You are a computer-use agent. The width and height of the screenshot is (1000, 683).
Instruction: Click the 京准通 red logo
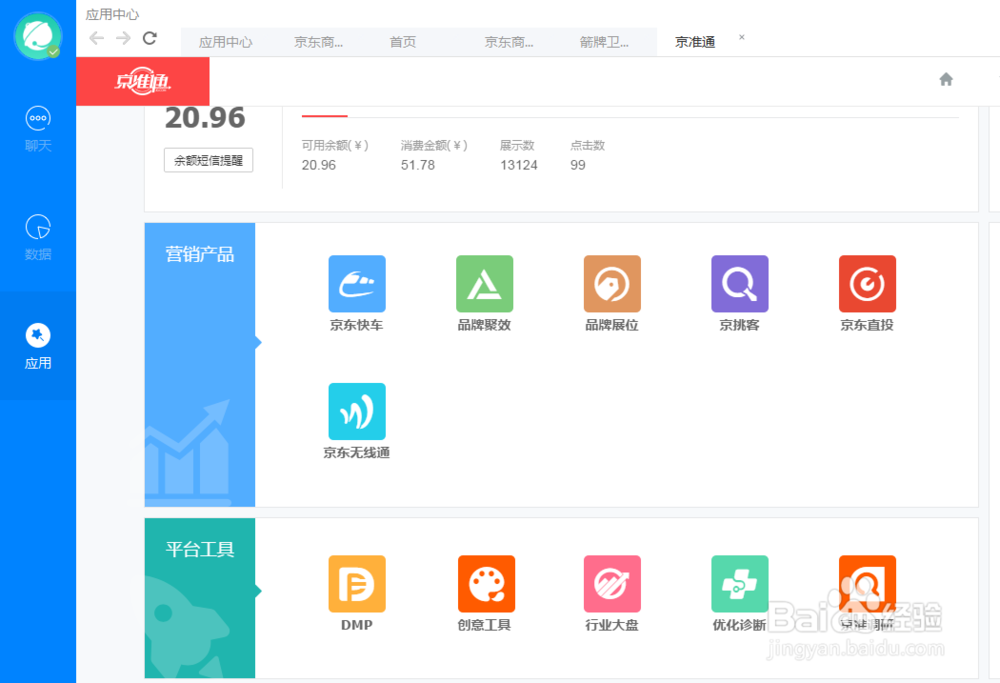pyautogui.click(x=142, y=81)
